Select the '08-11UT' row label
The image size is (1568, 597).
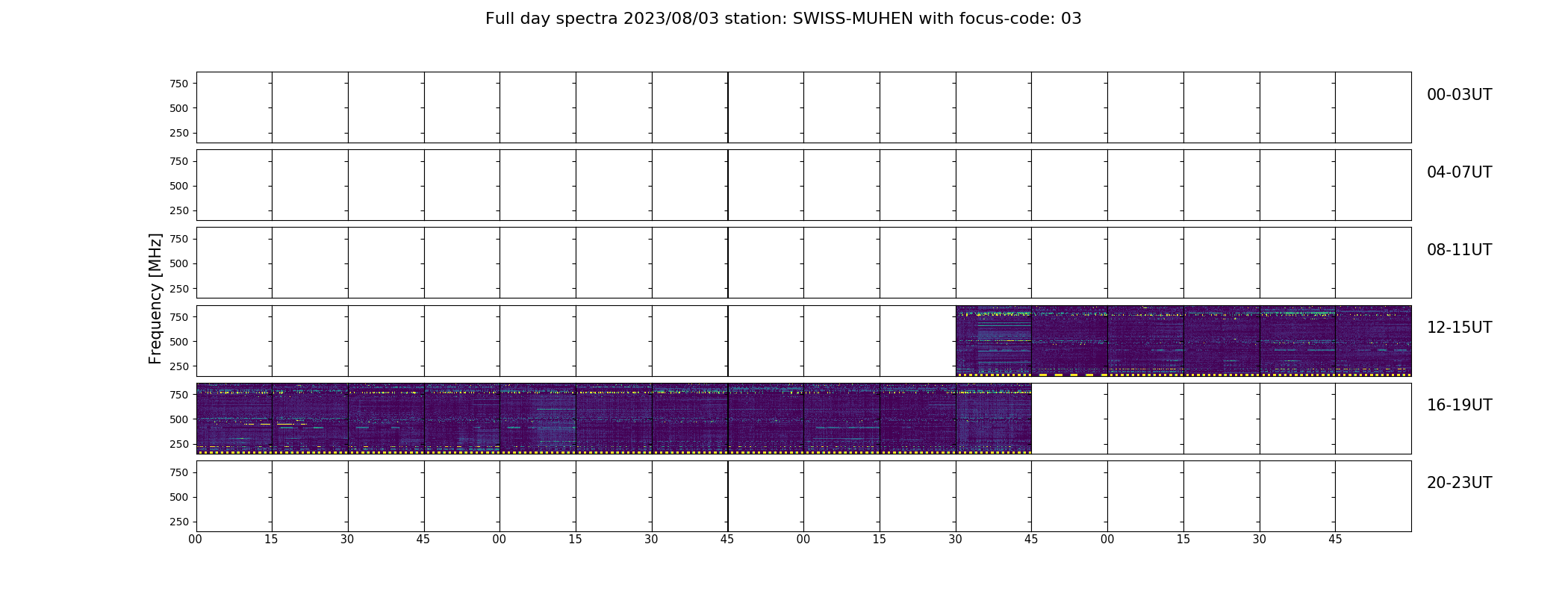pyautogui.click(x=1459, y=250)
